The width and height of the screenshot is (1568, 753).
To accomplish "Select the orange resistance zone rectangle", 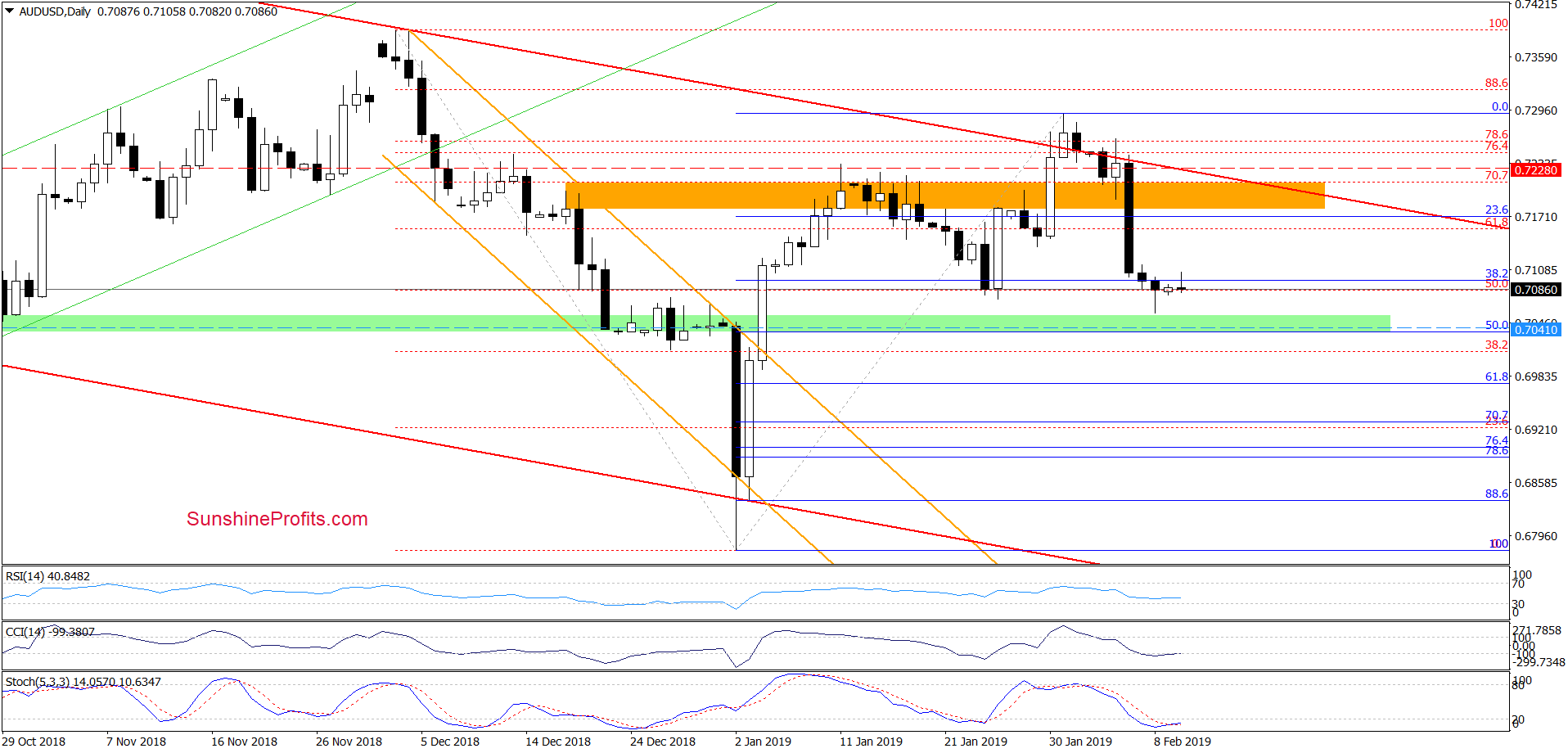I will click(945, 196).
